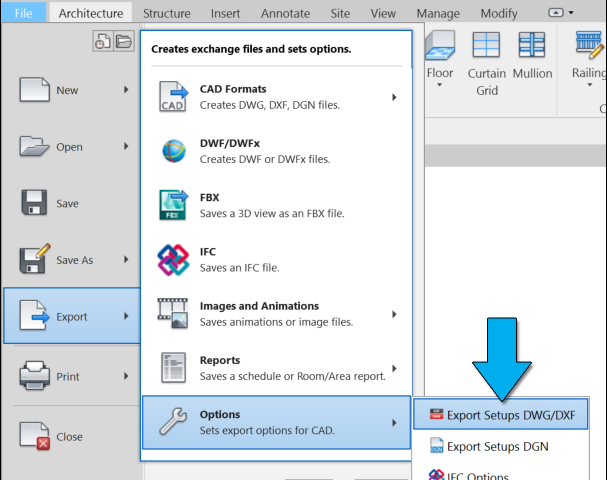The width and height of the screenshot is (607, 480).
Task: Show open documents folder icon
Action: [x=124, y=41]
